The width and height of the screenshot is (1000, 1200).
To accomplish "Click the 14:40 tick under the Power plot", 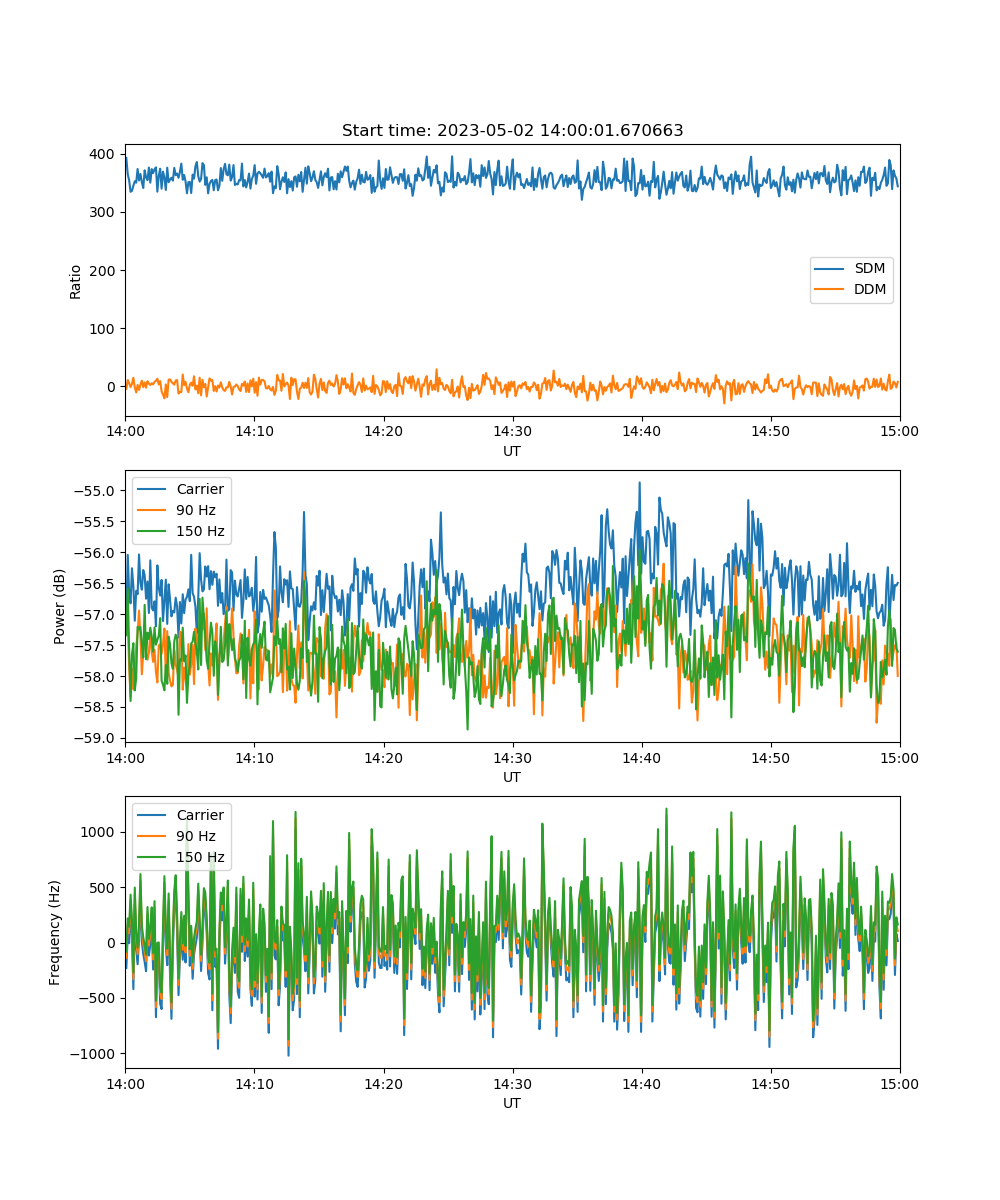I will 642,758.
